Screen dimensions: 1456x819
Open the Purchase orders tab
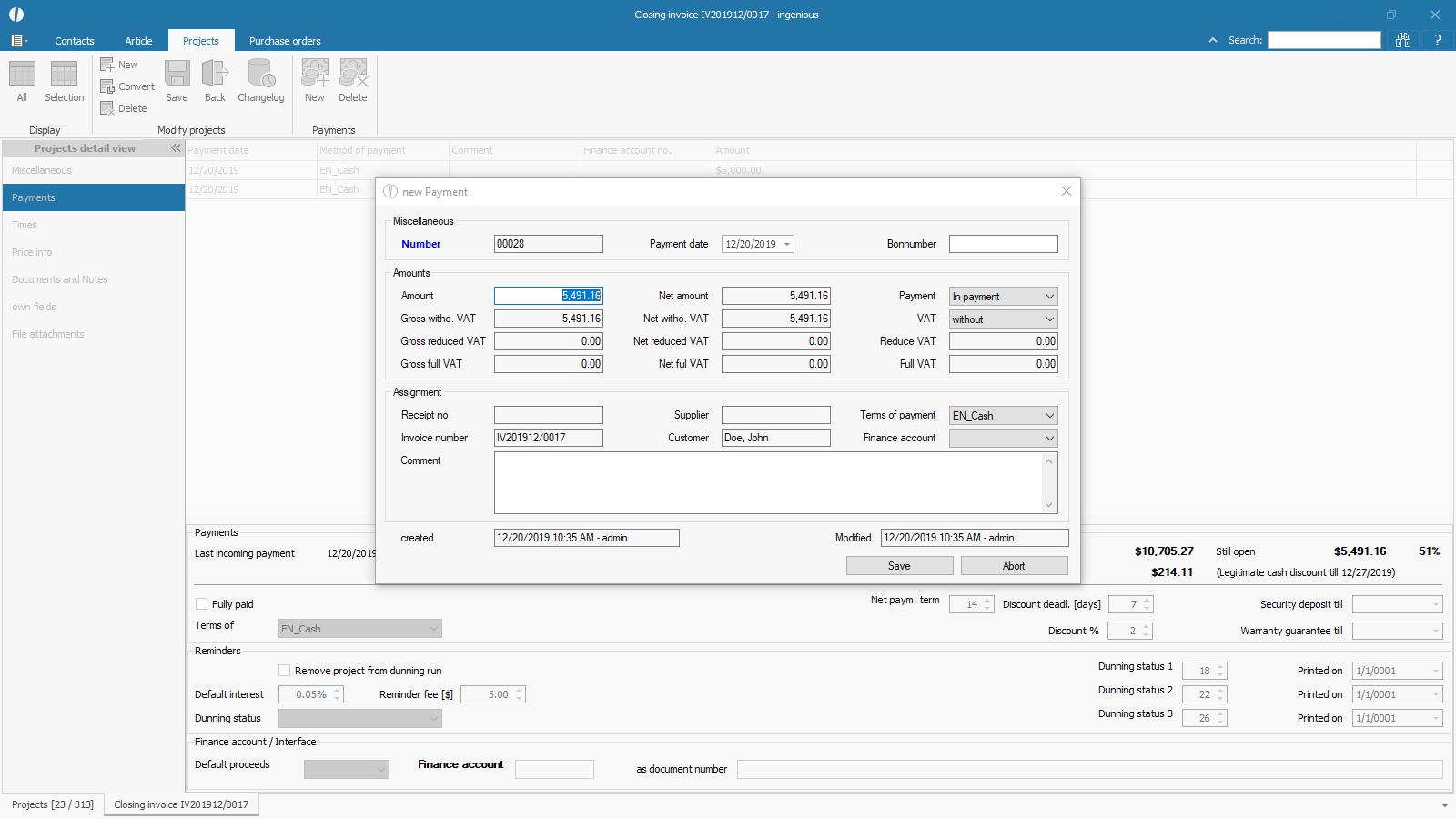(x=285, y=41)
